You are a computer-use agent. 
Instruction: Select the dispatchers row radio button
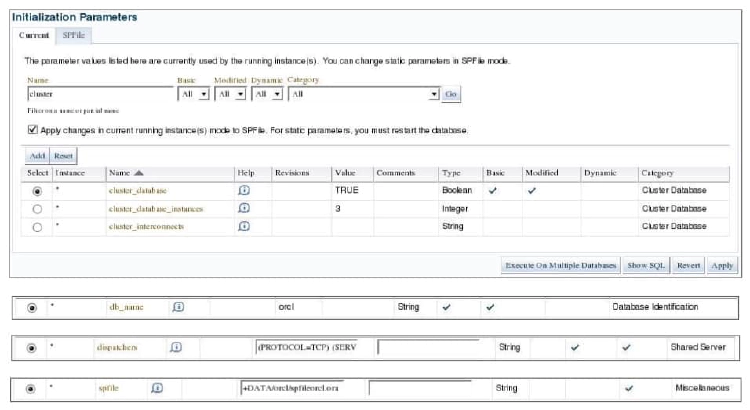(x=31, y=348)
